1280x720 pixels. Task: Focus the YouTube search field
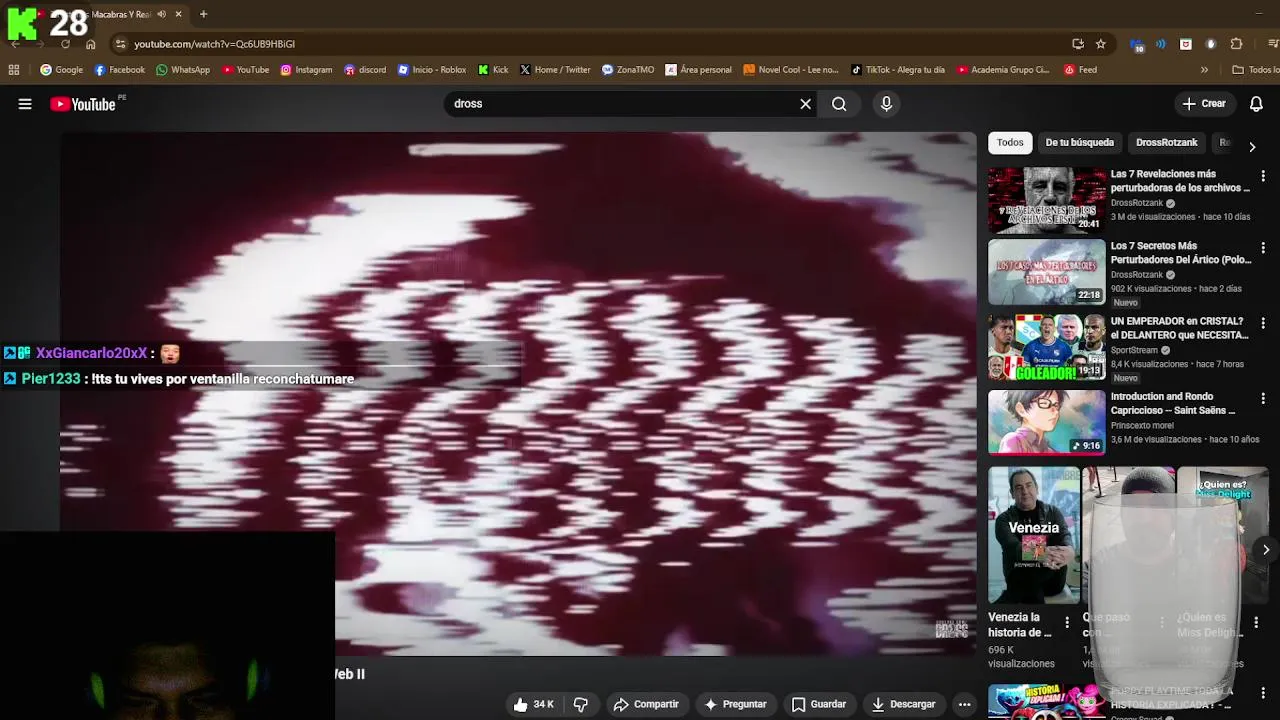624,104
